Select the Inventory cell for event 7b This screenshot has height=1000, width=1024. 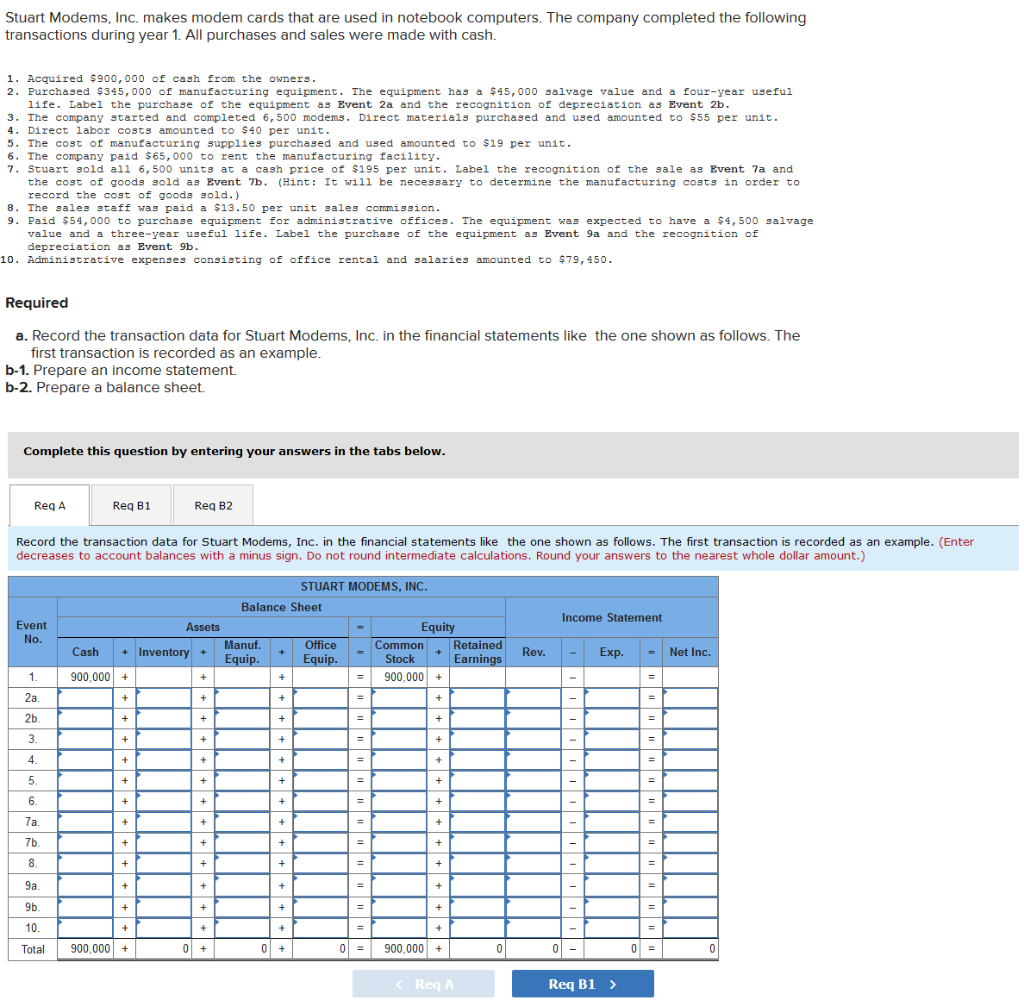click(164, 843)
